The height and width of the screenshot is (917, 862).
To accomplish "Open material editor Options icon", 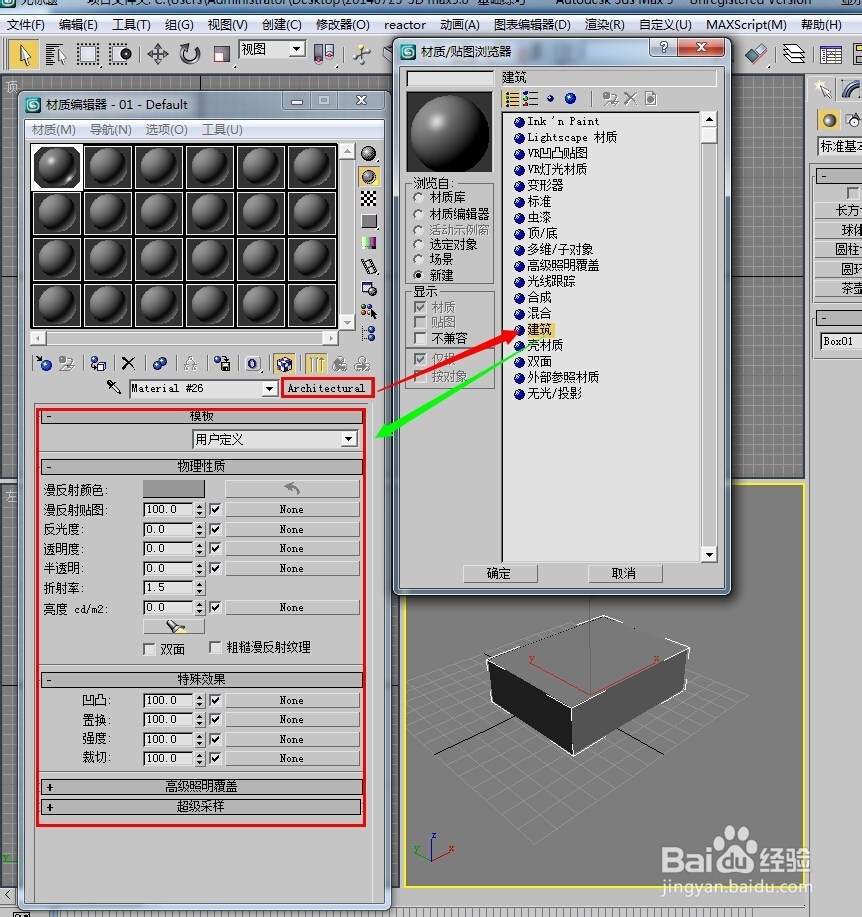I will click(368, 288).
